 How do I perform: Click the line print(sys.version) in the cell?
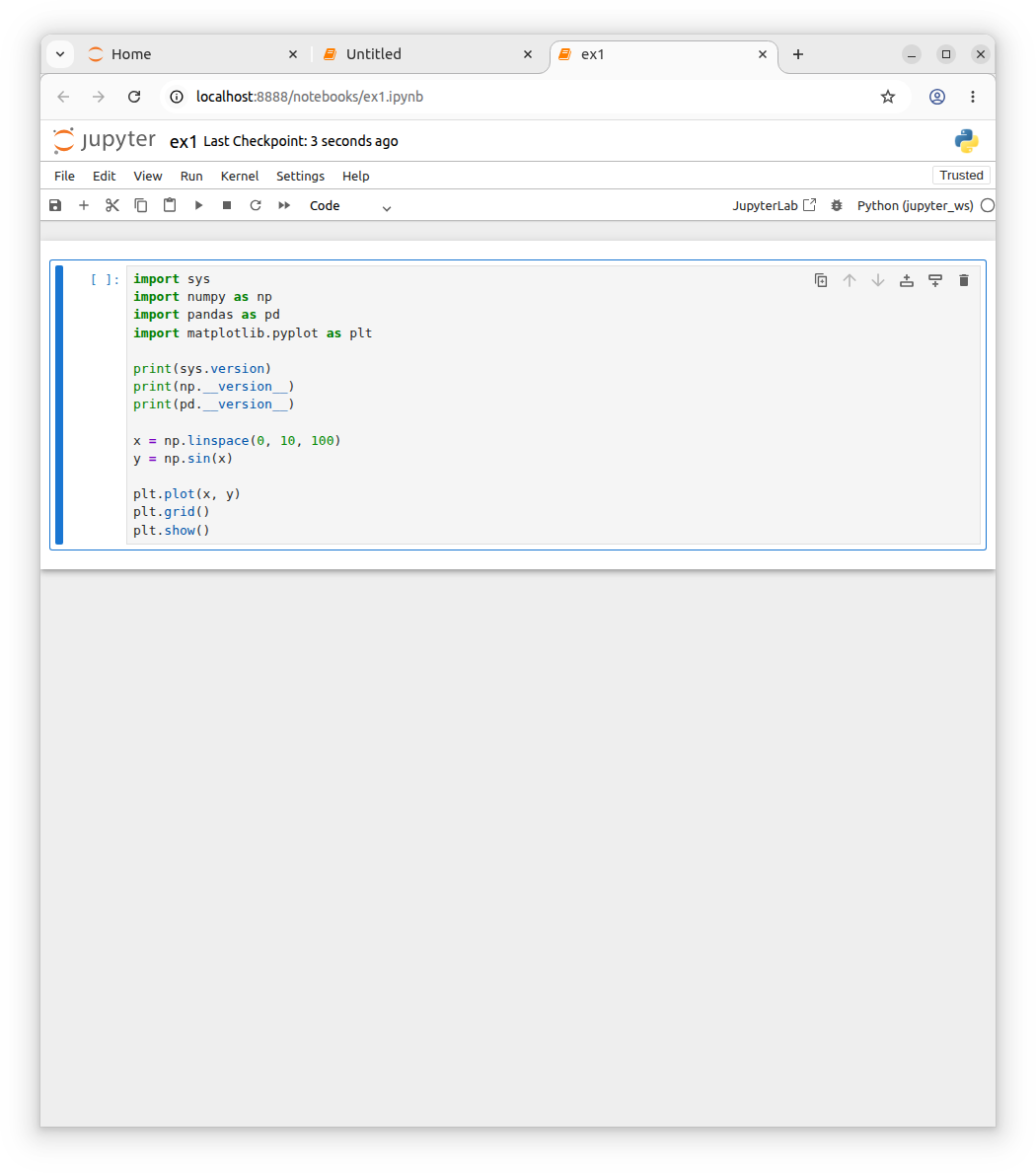[x=202, y=369]
